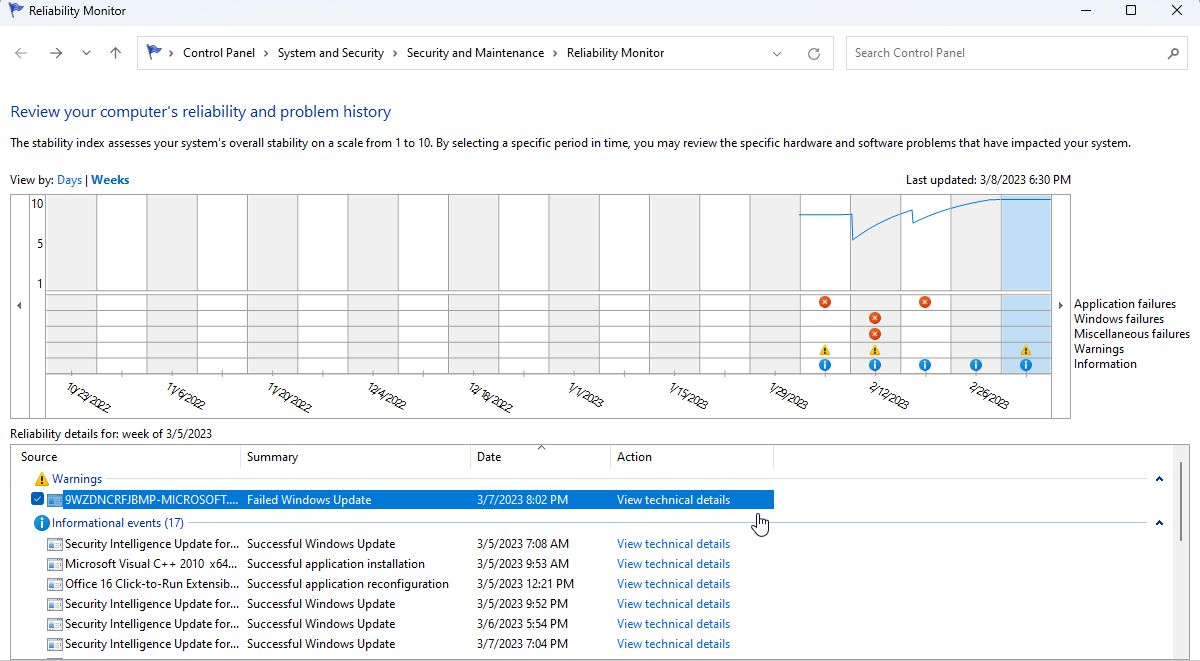Select the yellow warning icon for week of 2/26
This screenshot has width=1200, height=661.
coord(1025,350)
